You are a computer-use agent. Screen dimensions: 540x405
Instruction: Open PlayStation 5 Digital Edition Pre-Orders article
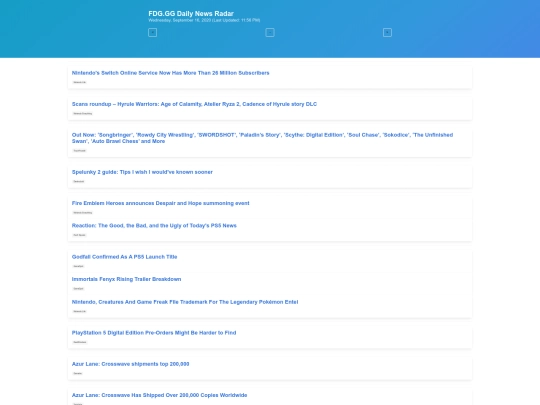(154, 333)
